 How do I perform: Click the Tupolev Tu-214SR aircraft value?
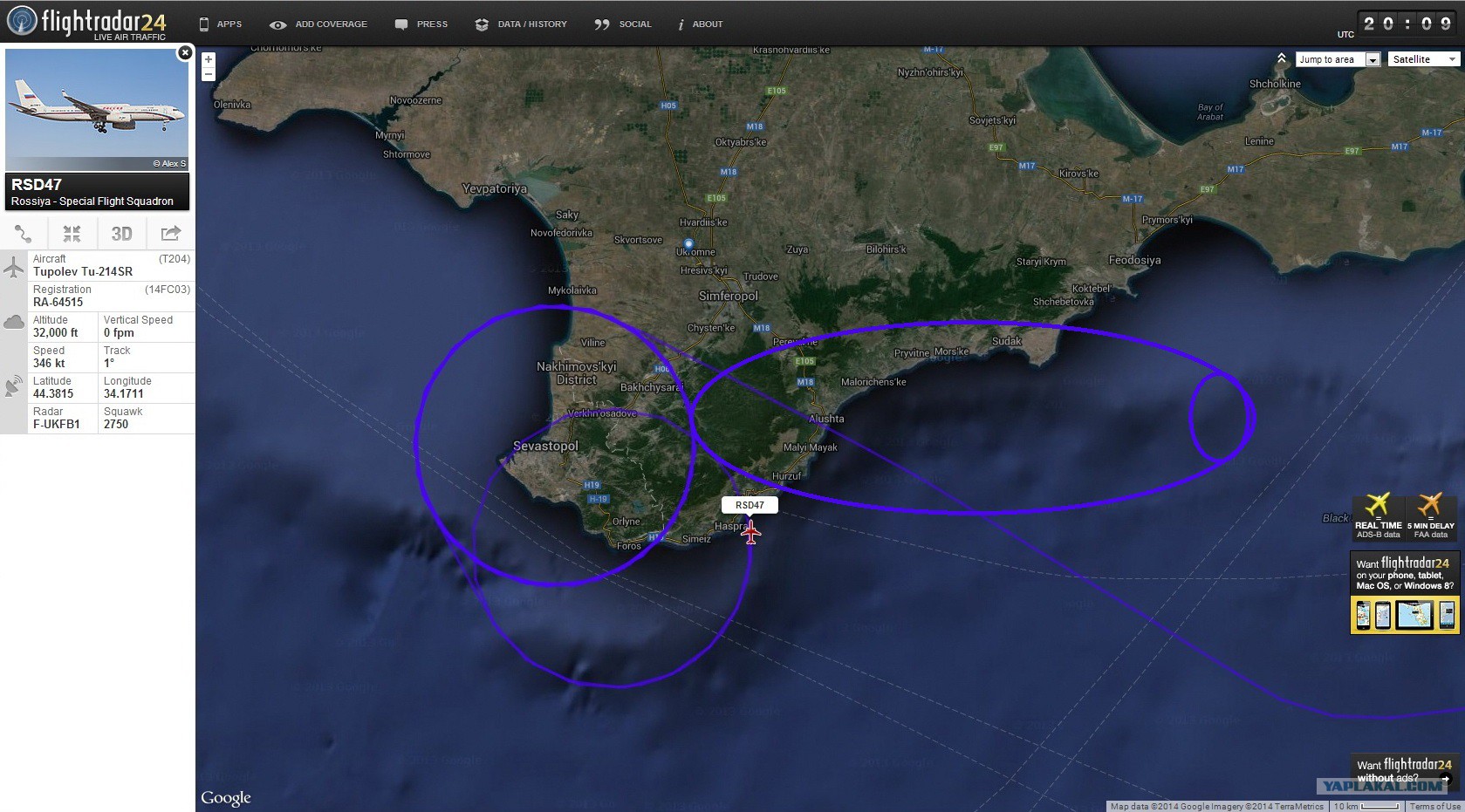pos(83,272)
